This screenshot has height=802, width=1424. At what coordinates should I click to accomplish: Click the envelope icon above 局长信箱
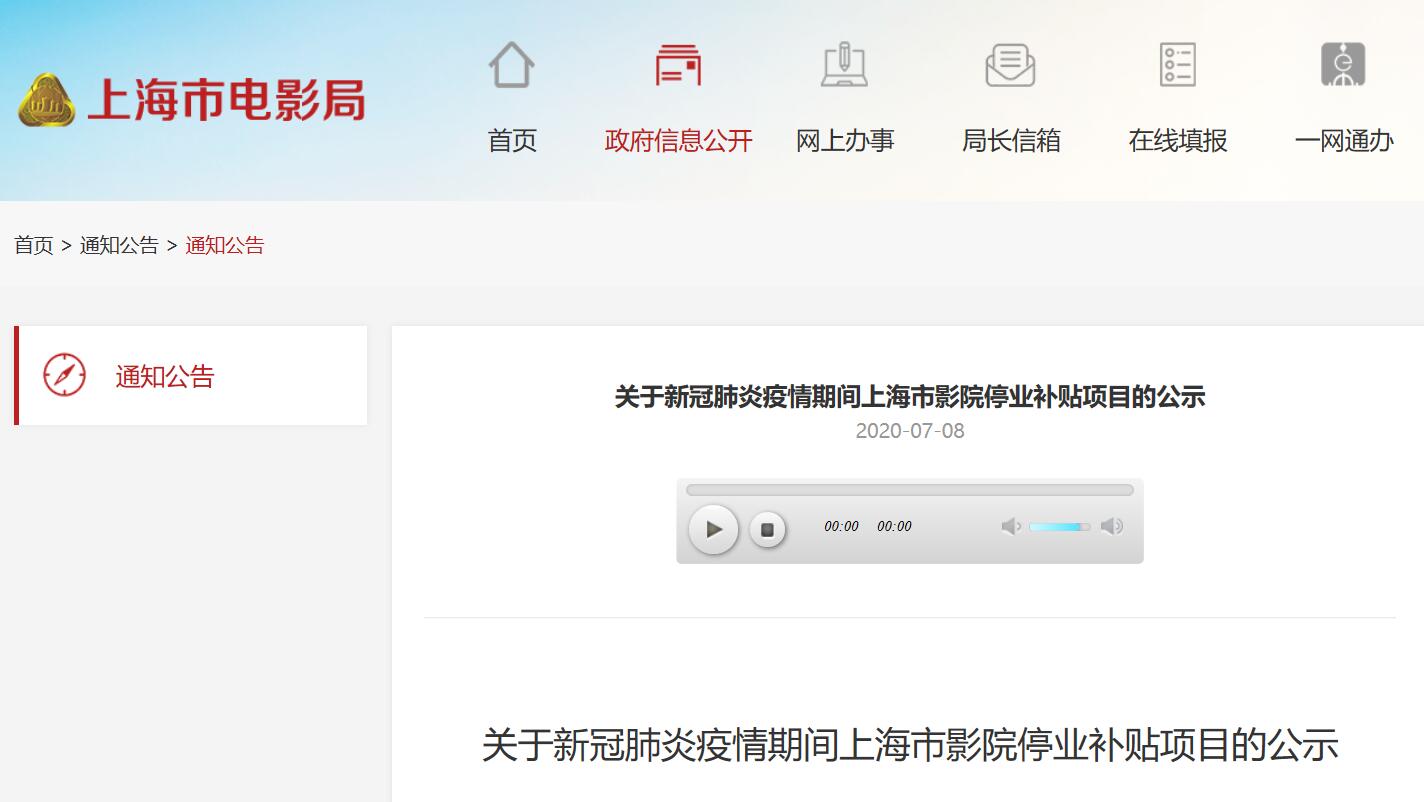(x=1010, y=65)
